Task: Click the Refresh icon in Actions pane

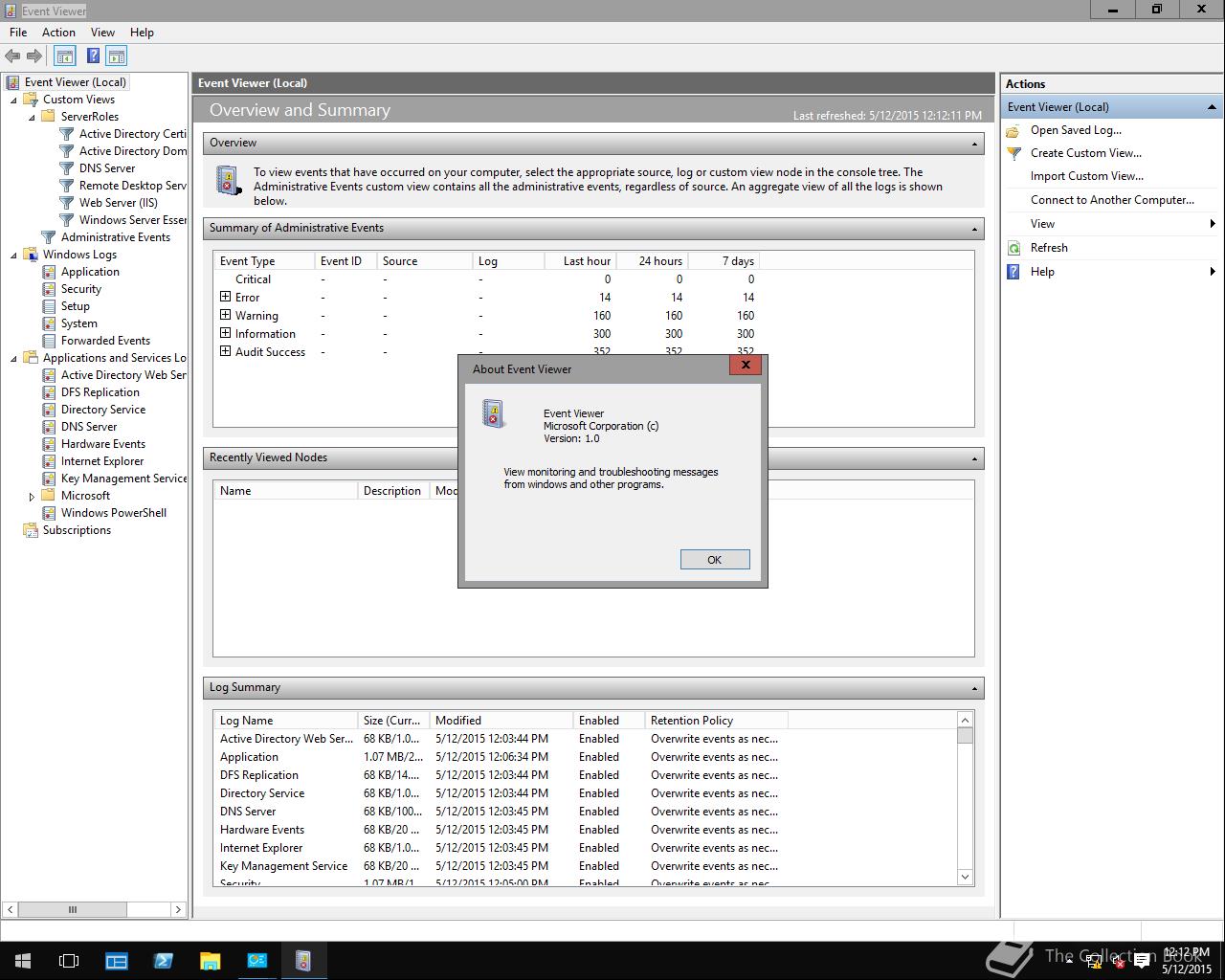Action: [1014, 248]
